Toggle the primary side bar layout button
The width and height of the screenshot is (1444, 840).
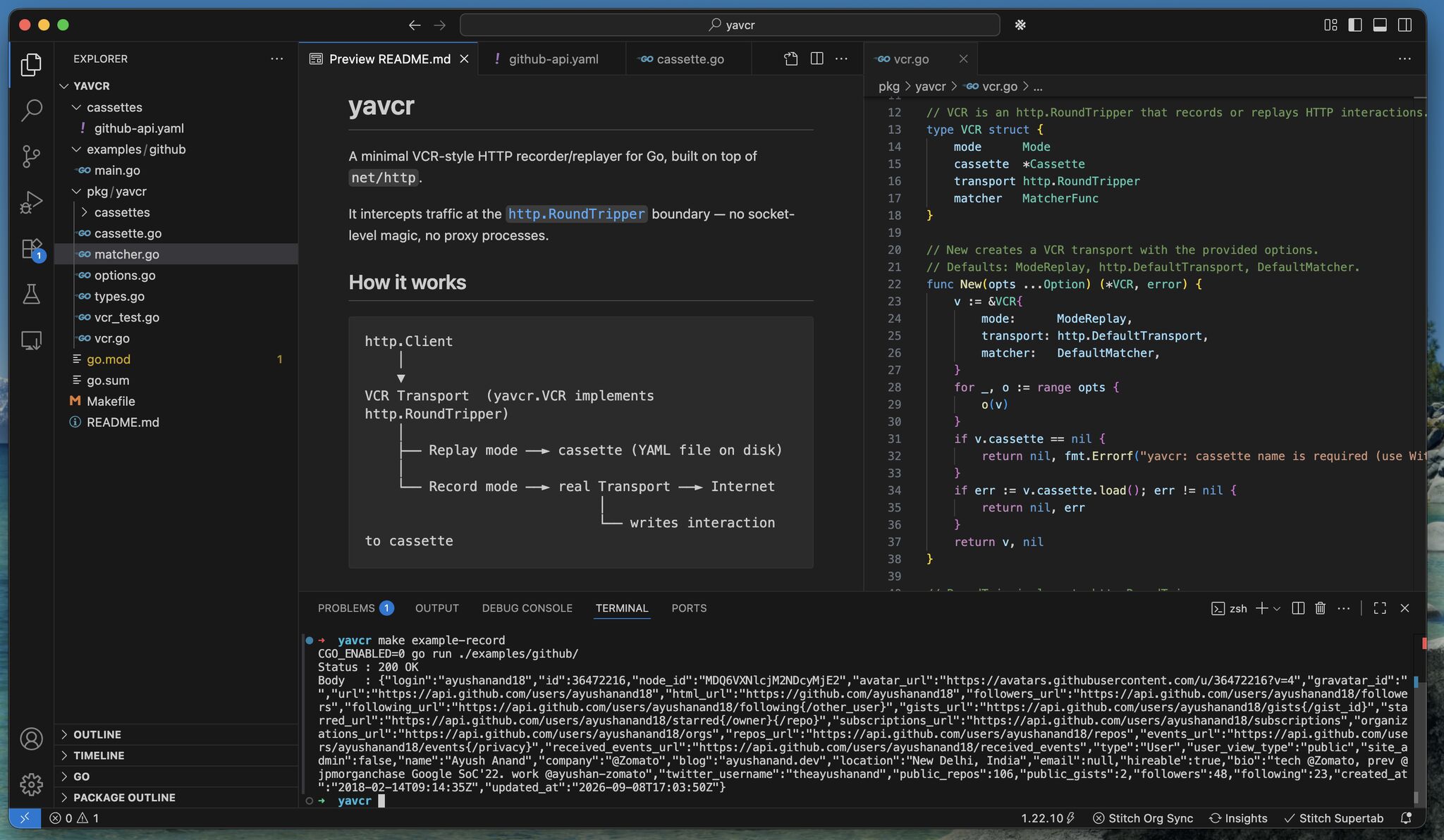1355,25
